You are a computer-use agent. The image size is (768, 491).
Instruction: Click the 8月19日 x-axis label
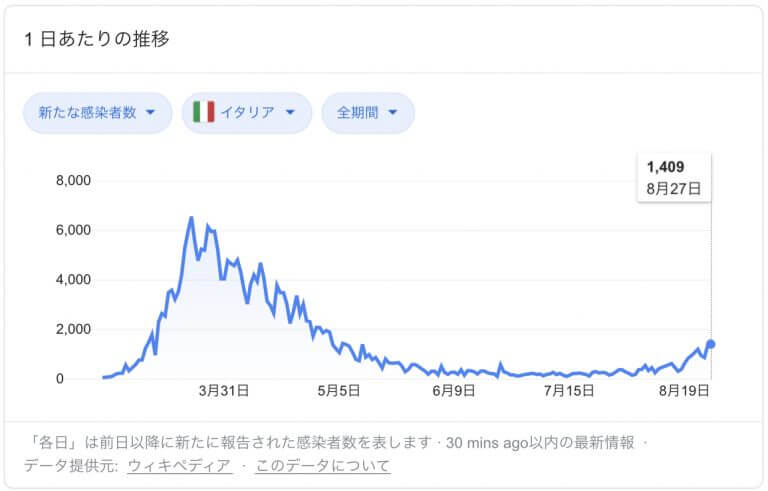(x=683, y=391)
